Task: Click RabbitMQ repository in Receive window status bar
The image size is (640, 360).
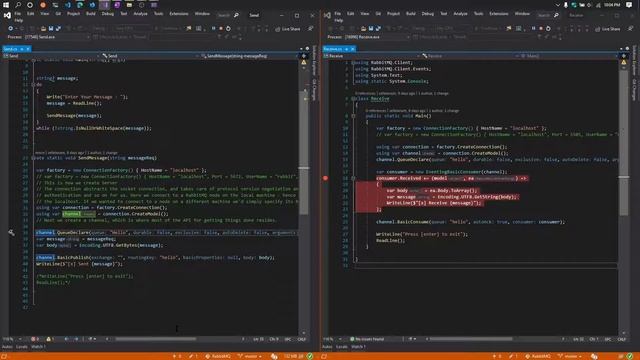Action: pyautogui.click(x=538, y=356)
